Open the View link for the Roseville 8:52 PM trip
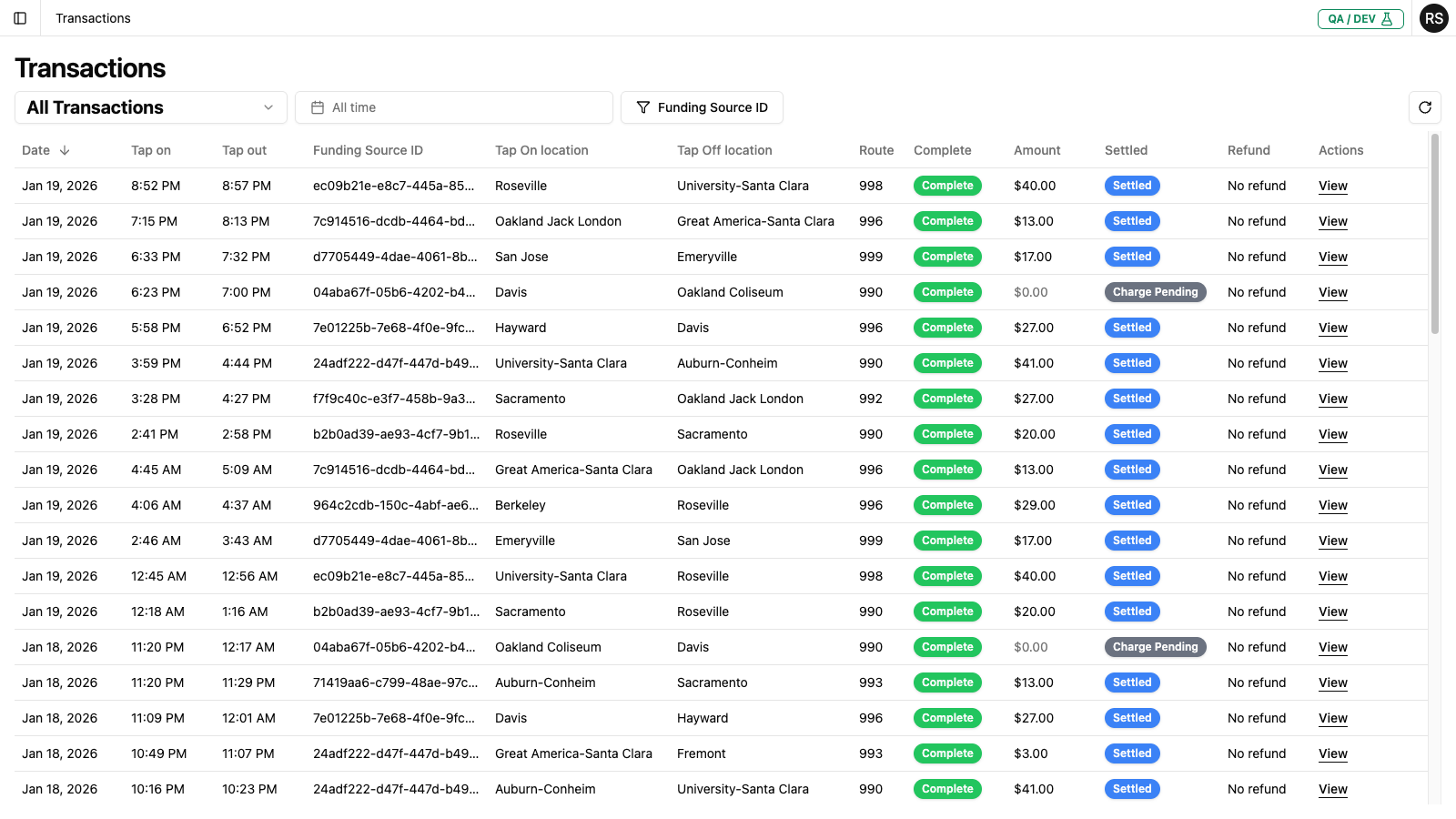1456x819 pixels. pyautogui.click(x=1332, y=186)
